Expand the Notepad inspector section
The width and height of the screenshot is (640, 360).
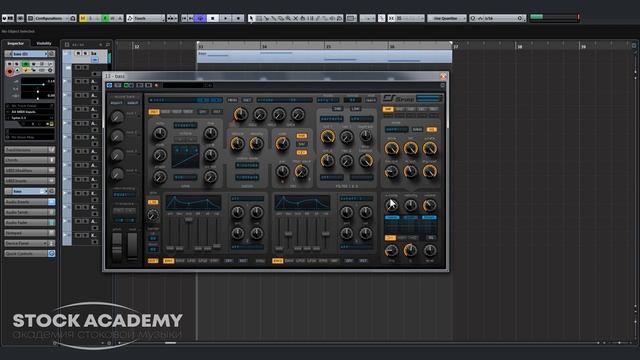pyautogui.click(x=30, y=233)
